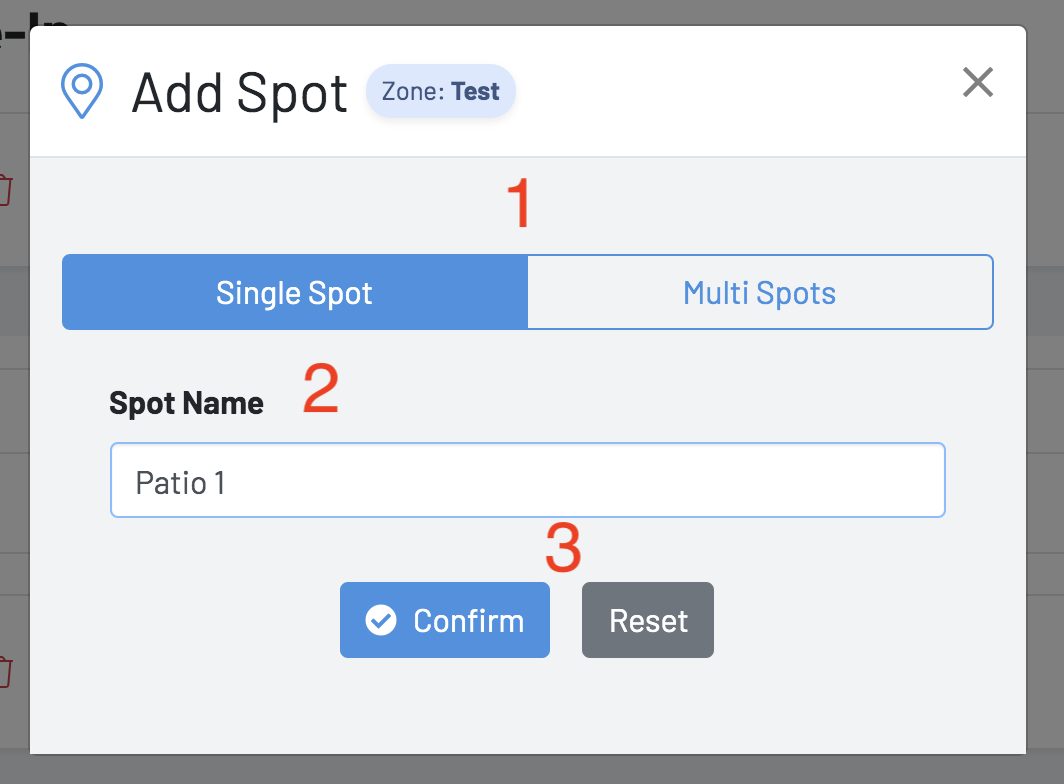Click the bold word Test in badge
The image size is (1064, 784).
475,92
